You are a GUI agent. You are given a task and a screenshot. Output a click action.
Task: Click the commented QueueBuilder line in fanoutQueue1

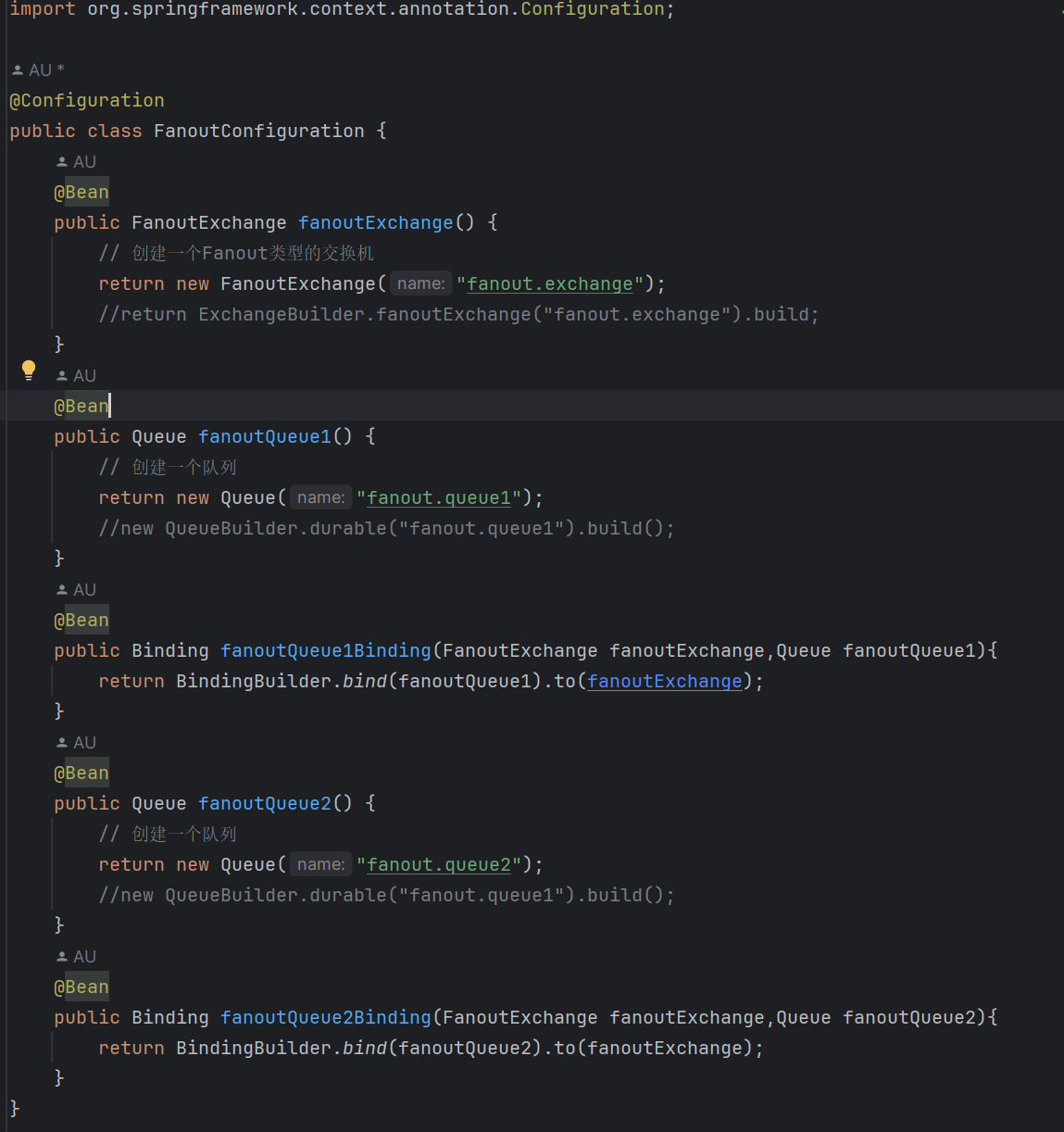(x=387, y=528)
